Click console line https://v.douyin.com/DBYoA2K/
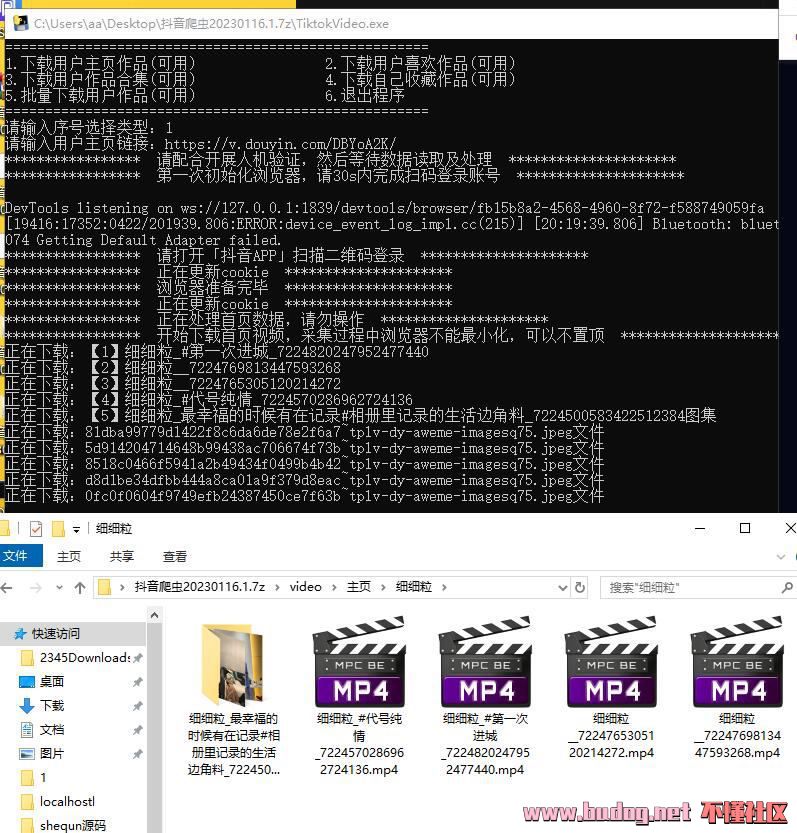This screenshot has height=833, width=797. click(280, 143)
